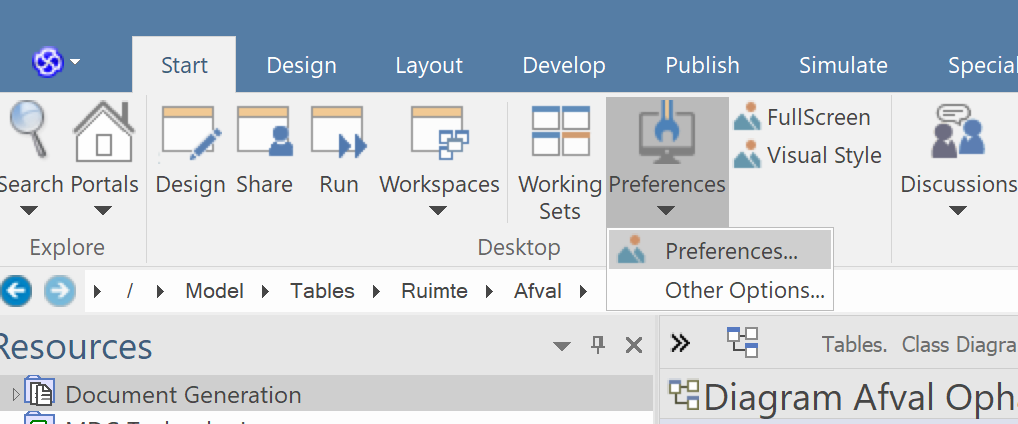
Task: Click the Run icon in Desktop group
Action: click(x=338, y=135)
